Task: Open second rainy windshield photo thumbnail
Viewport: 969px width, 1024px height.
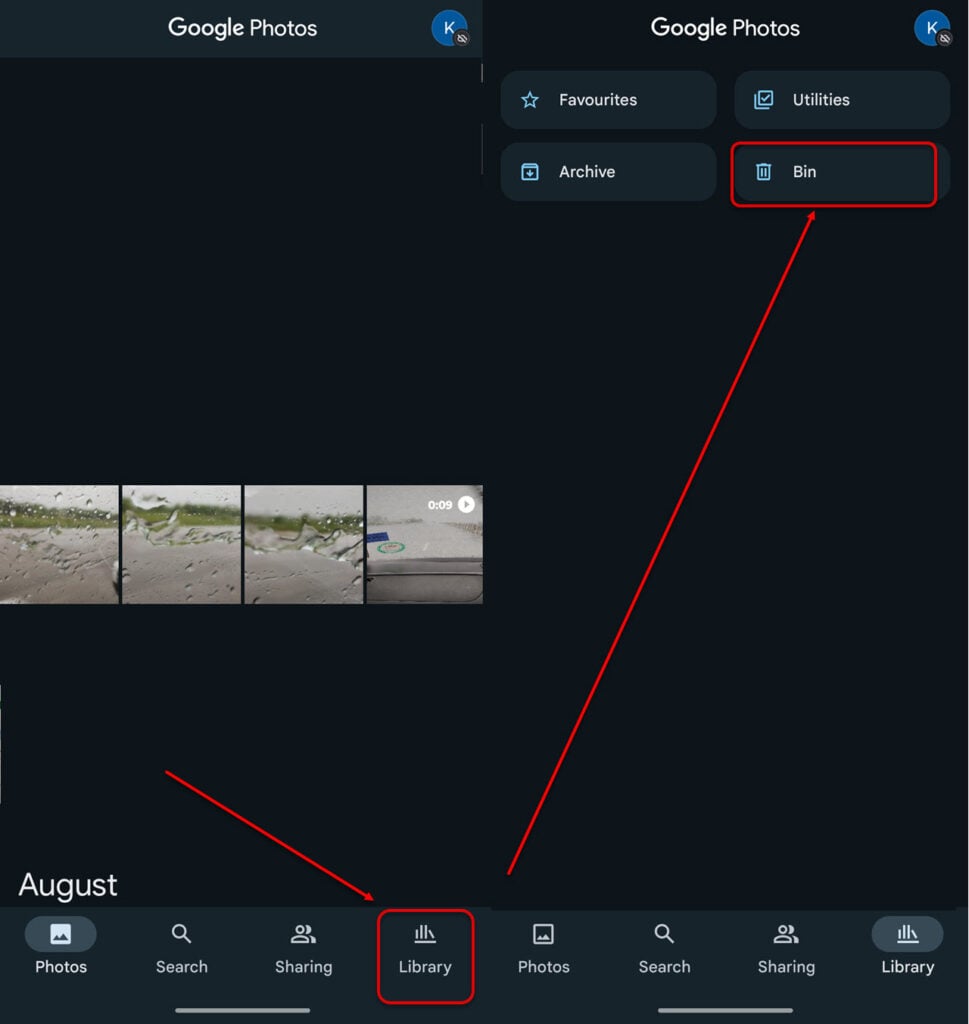Action: click(182, 544)
